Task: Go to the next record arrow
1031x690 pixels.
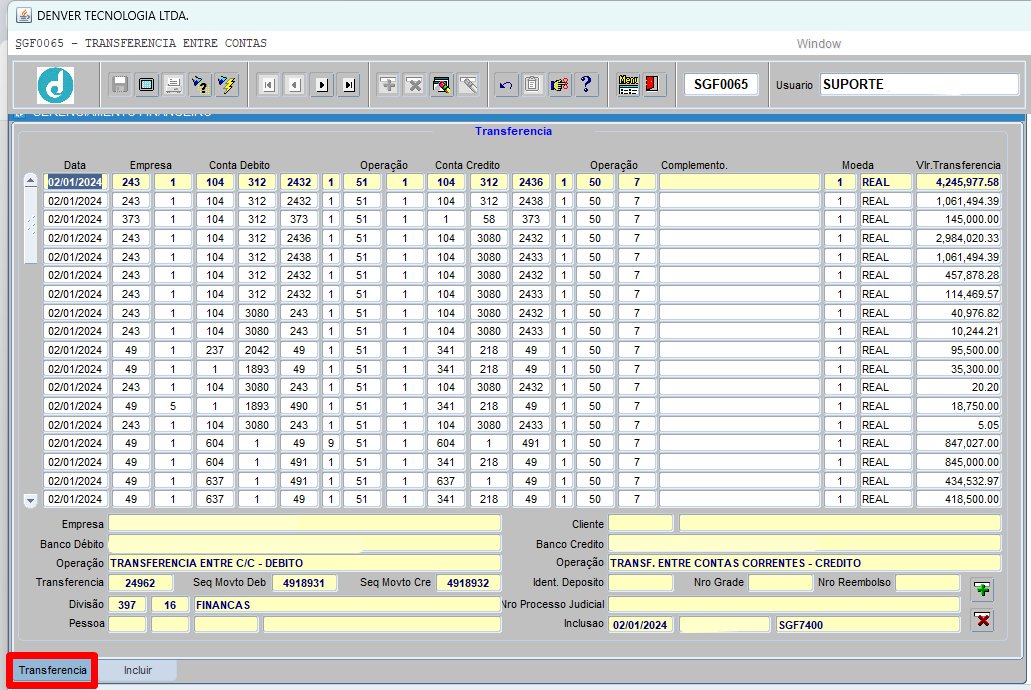Action: [322, 85]
